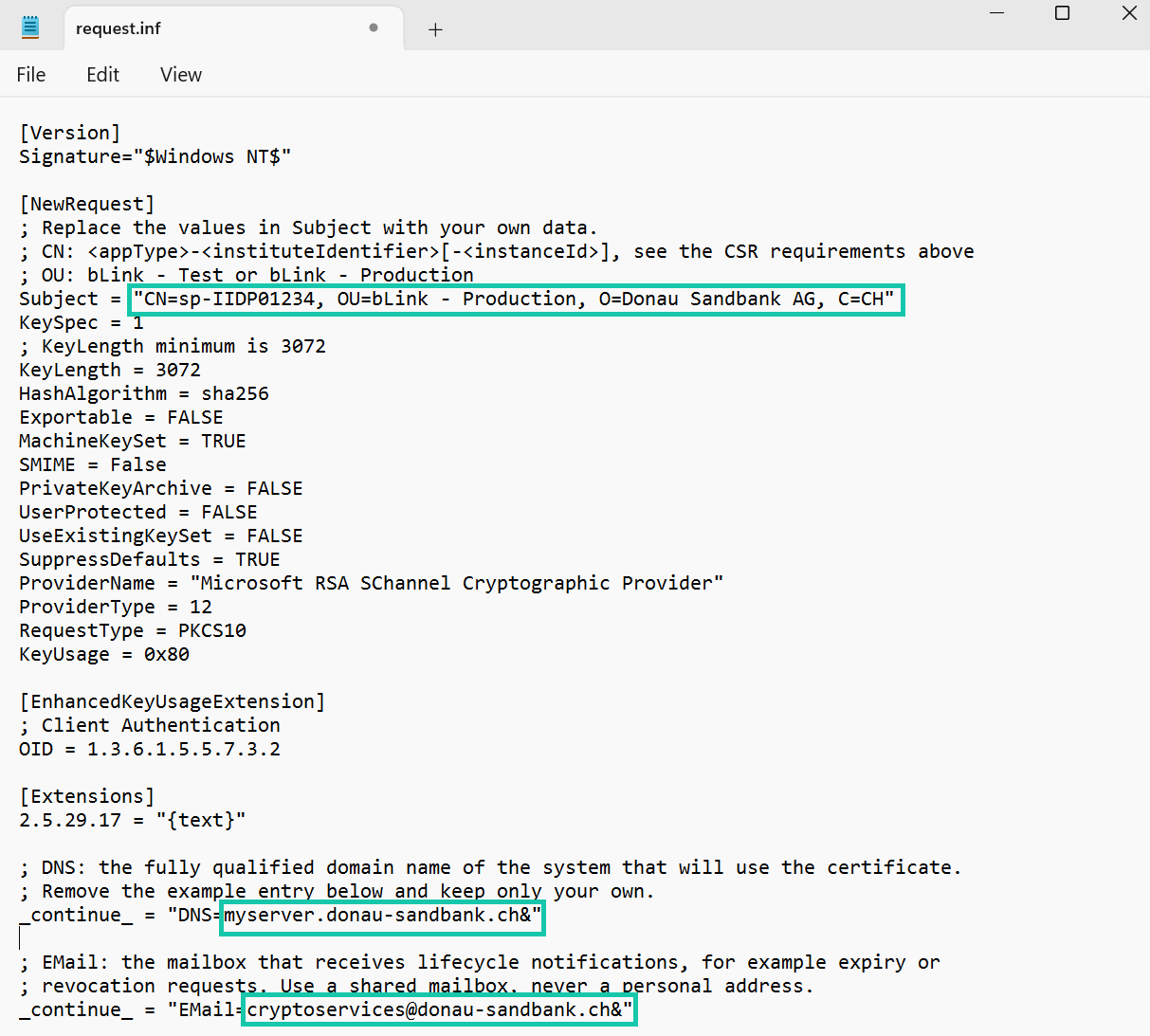
Task: Click the "KeyLength = 3072" setting line
Action: (x=110, y=370)
